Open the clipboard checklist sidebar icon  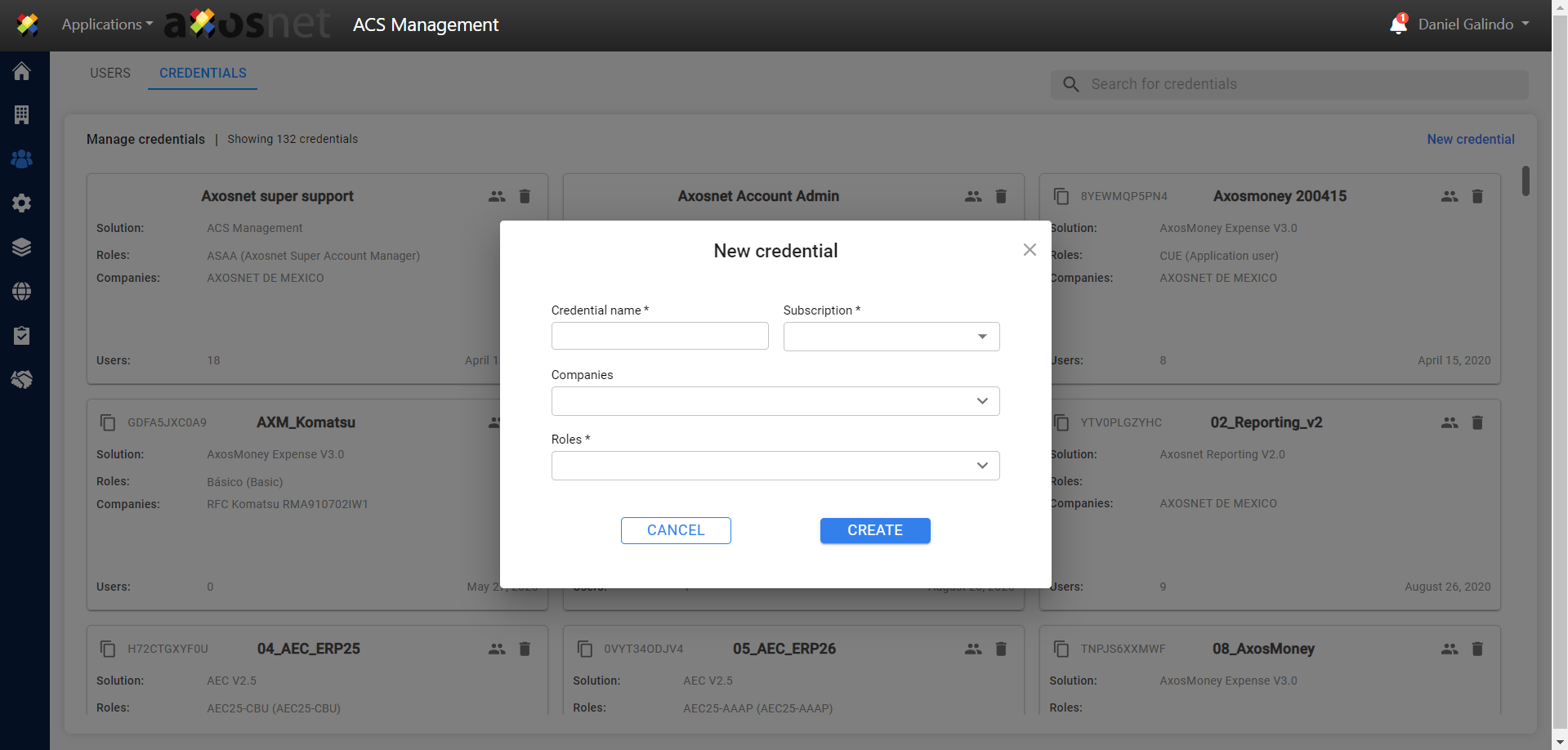click(x=22, y=336)
